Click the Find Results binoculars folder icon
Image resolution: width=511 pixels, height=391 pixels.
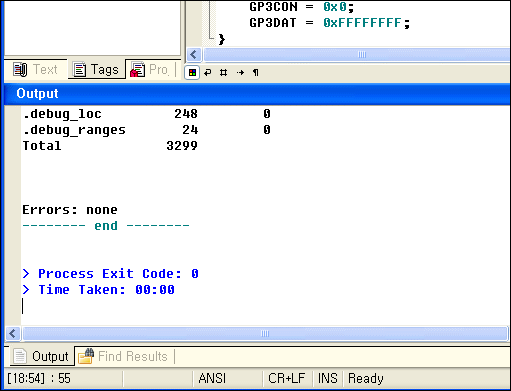86,356
